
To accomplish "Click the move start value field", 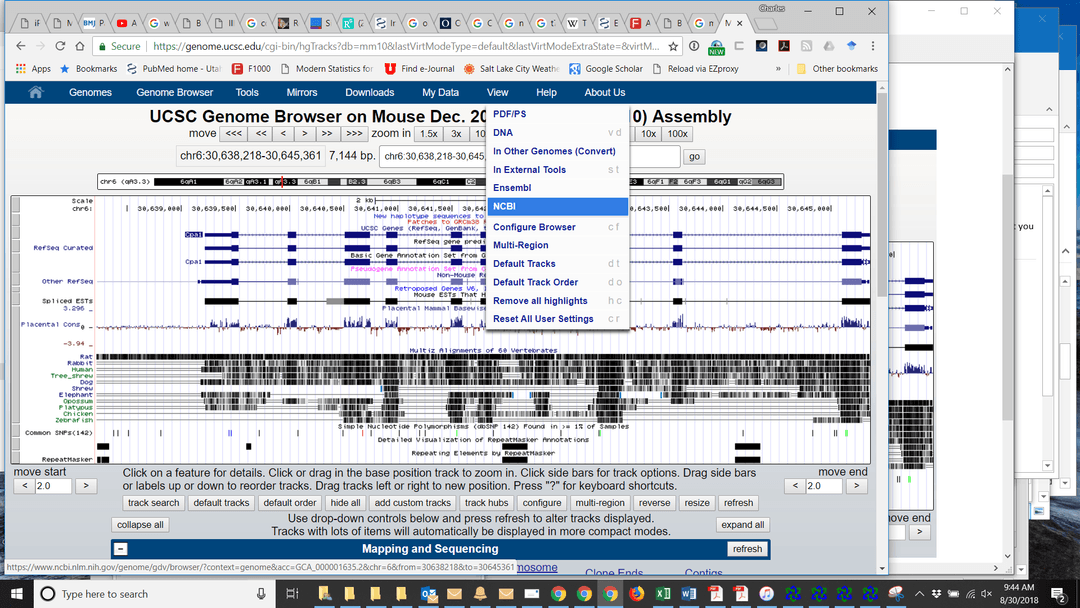I will [x=52, y=486].
